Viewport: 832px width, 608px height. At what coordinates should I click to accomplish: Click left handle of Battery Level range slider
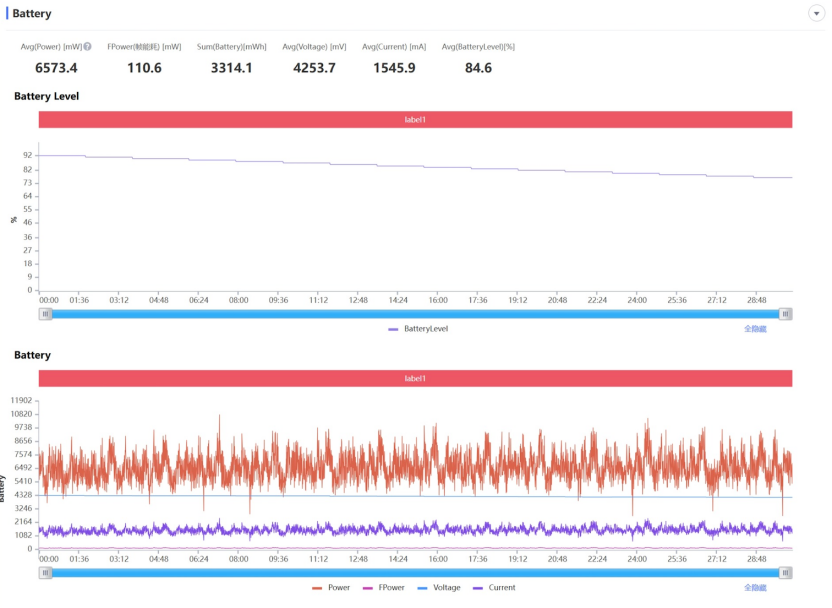45,313
